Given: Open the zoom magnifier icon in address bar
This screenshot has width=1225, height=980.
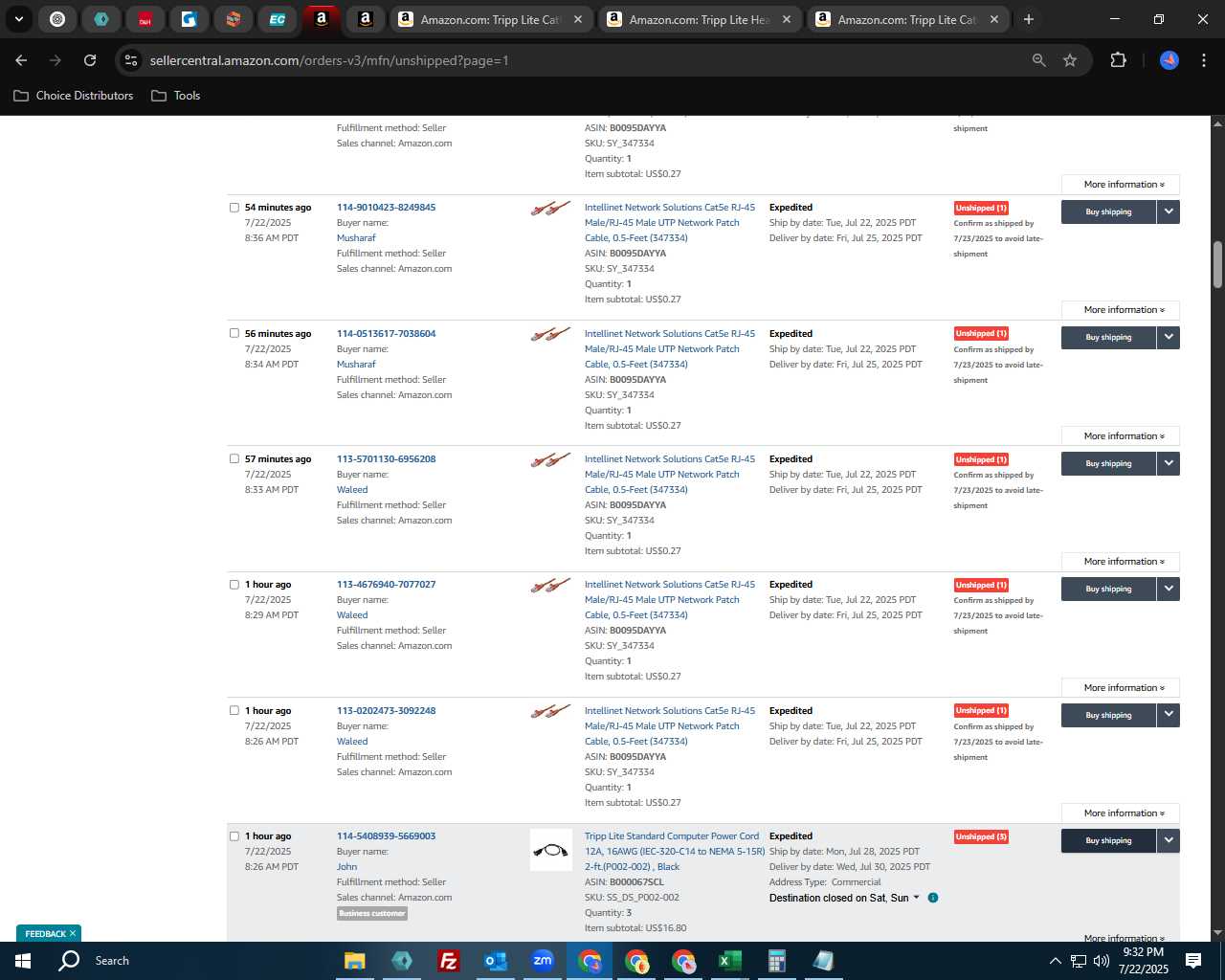Looking at the screenshot, I should tap(1039, 60).
